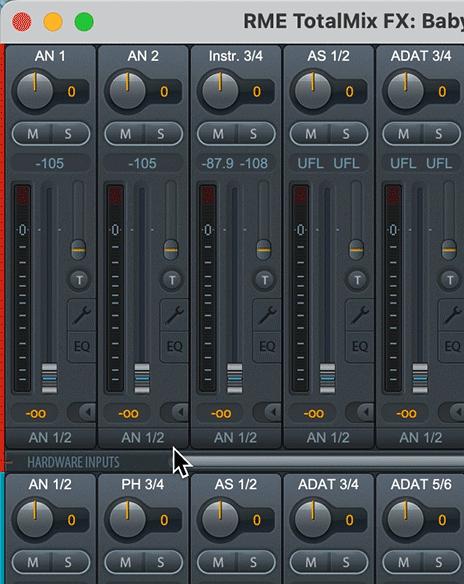Image resolution: width=464 pixels, height=584 pixels.
Task: Click the Instr. 3/4 volume fader handle
Action: tap(235, 378)
